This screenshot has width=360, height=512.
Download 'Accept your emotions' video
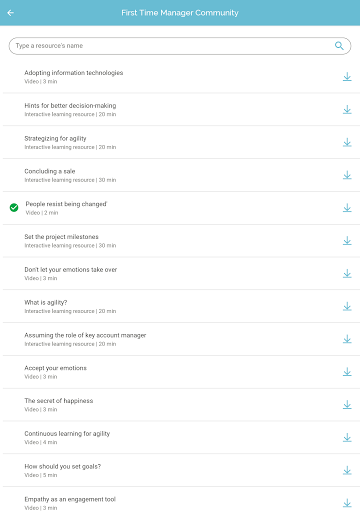click(347, 372)
